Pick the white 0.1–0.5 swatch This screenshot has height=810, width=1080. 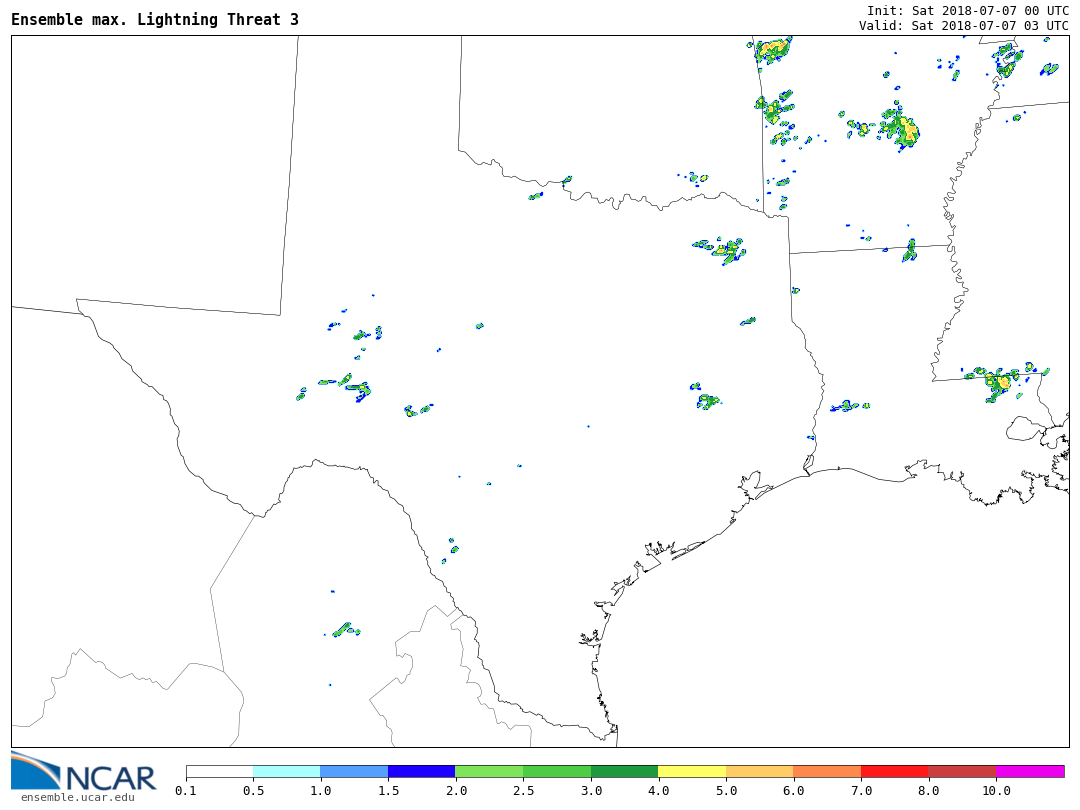(219, 771)
